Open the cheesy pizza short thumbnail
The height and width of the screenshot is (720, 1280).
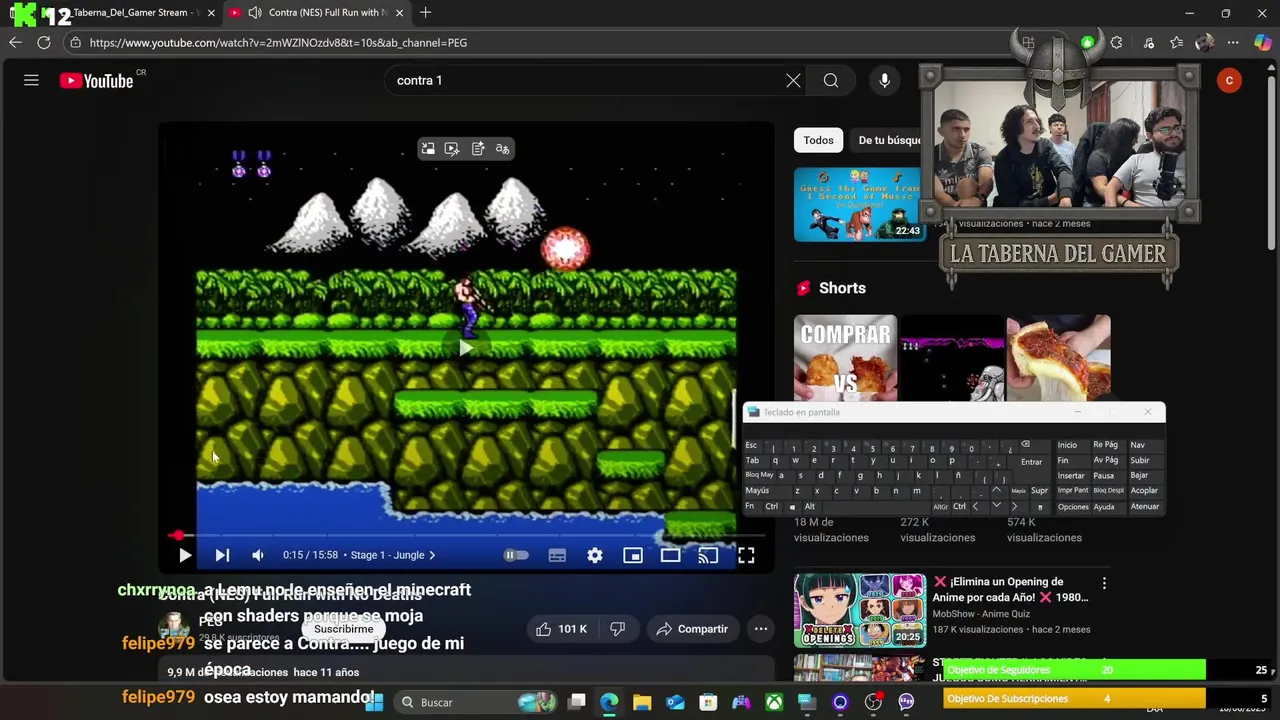point(1058,360)
